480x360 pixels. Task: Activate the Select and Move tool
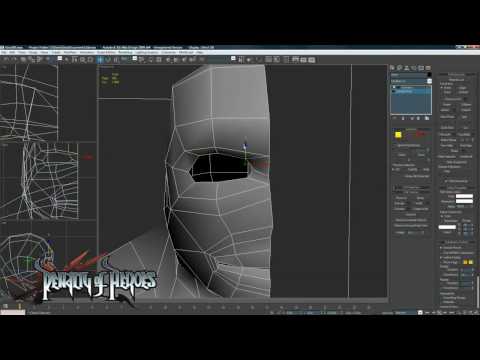click(100, 60)
